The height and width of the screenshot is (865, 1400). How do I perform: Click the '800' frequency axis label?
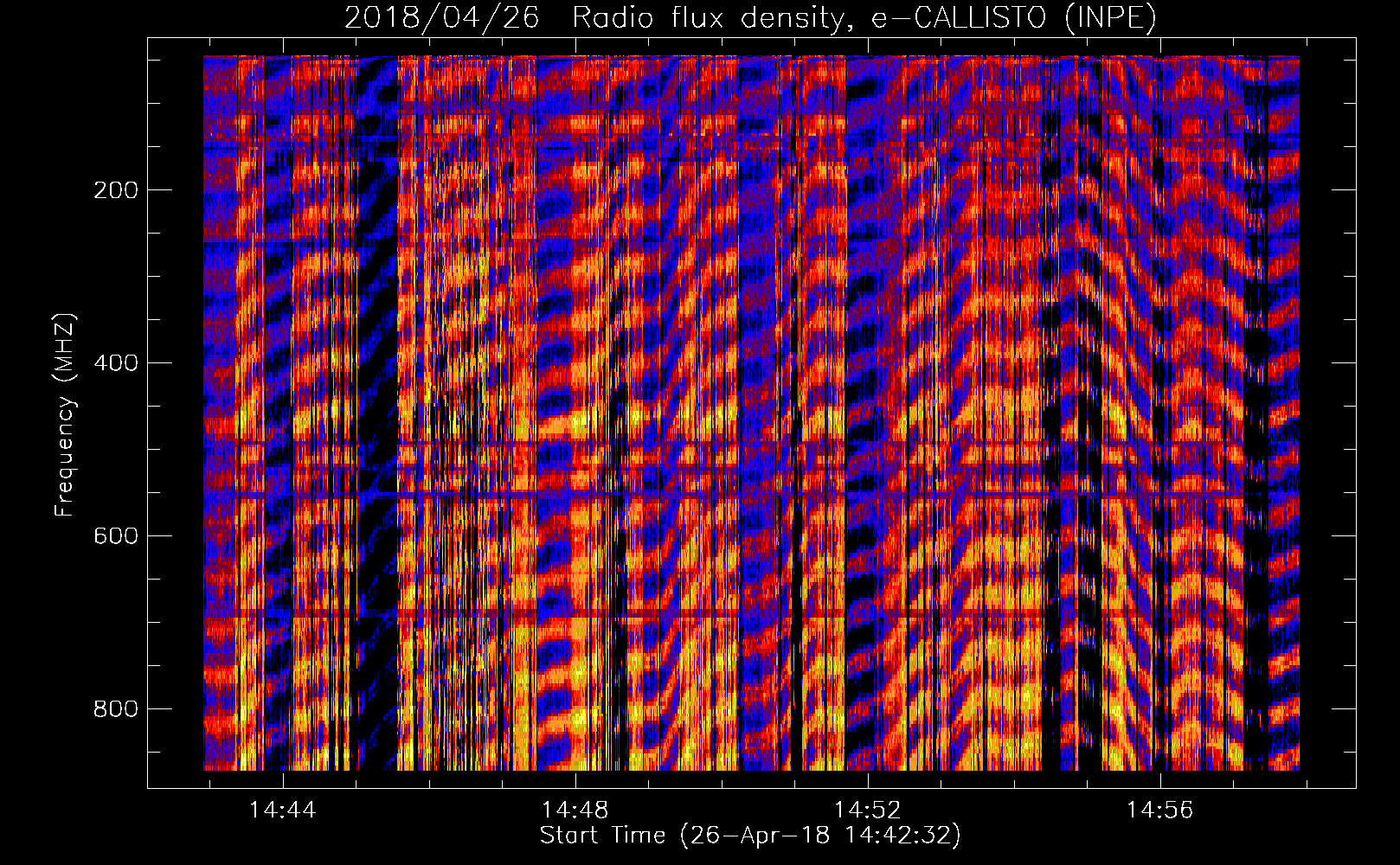click(x=116, y=709)
